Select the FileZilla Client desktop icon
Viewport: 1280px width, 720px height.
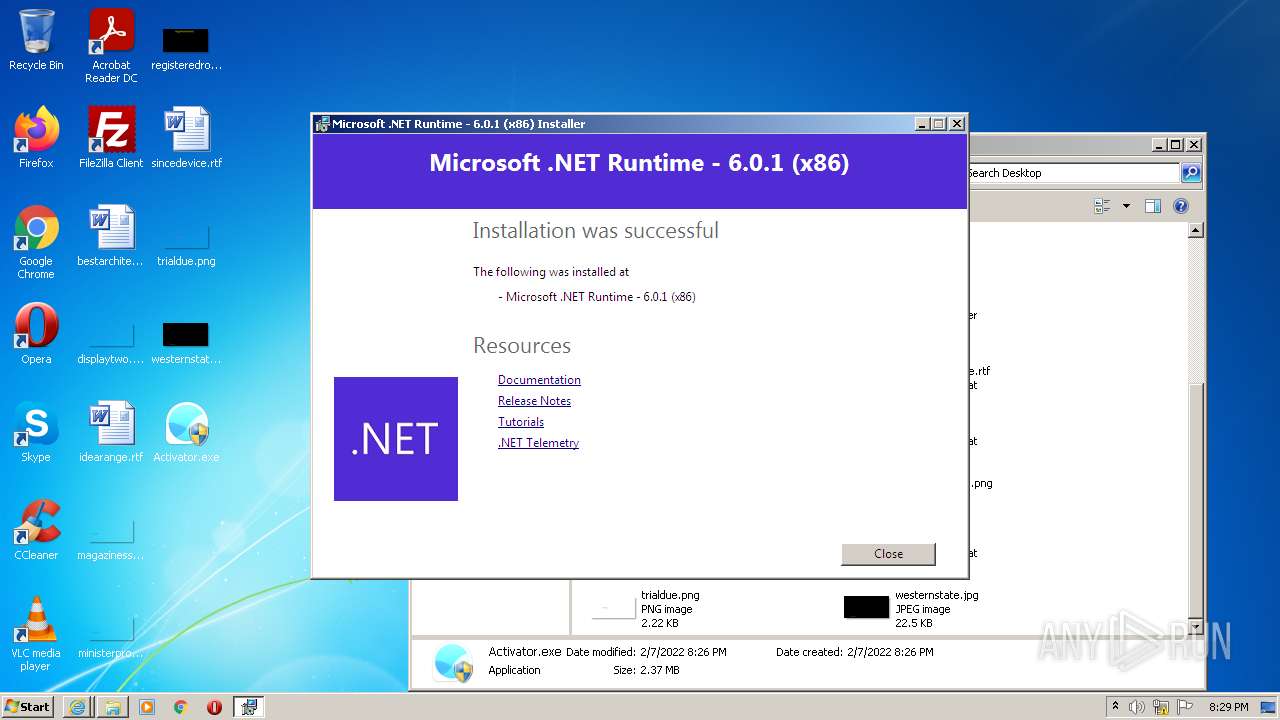tap(111, 137)
